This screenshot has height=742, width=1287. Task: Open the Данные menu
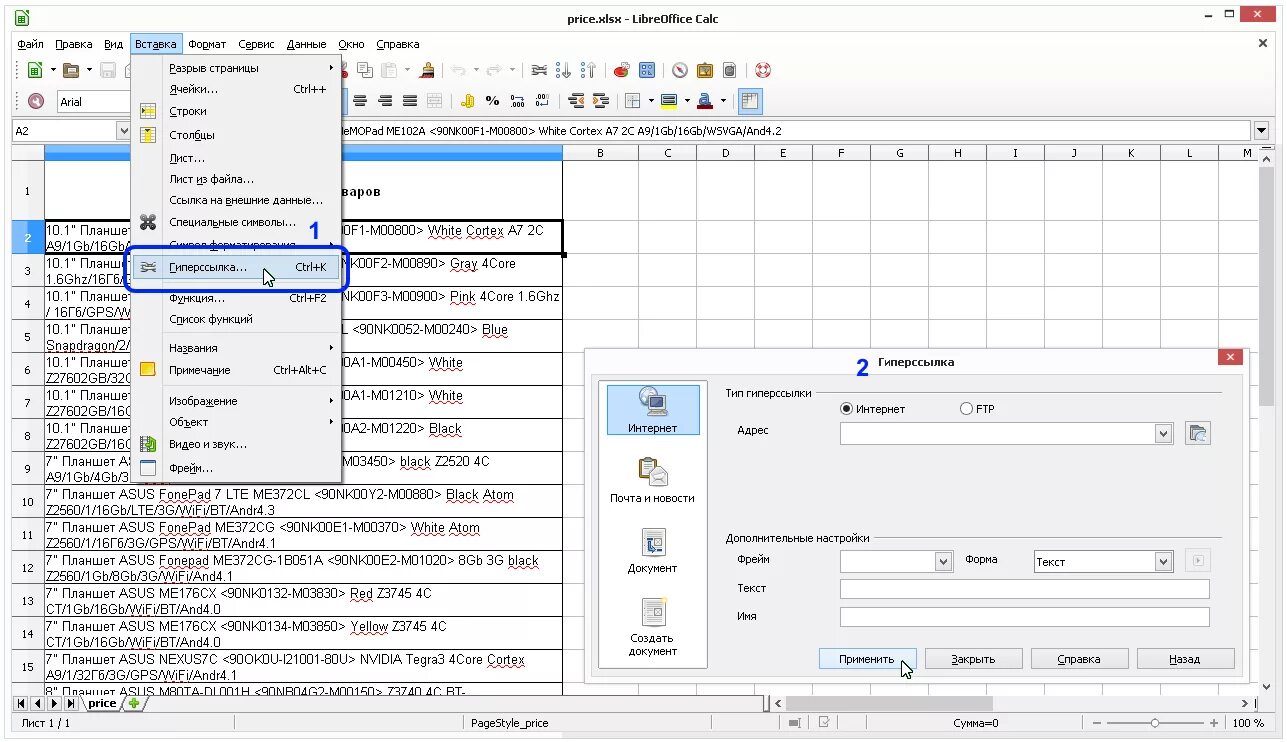click(306, 44)
